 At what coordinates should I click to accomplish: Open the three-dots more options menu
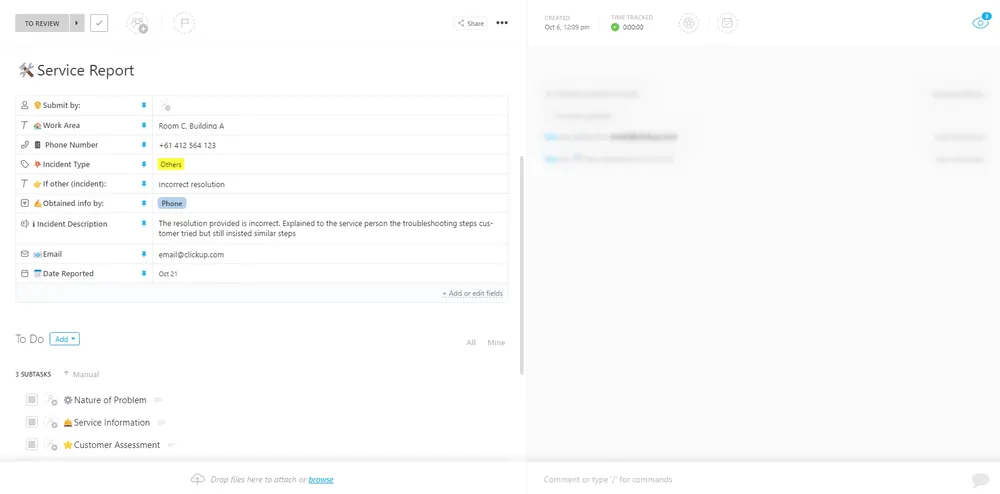(502, 23)
